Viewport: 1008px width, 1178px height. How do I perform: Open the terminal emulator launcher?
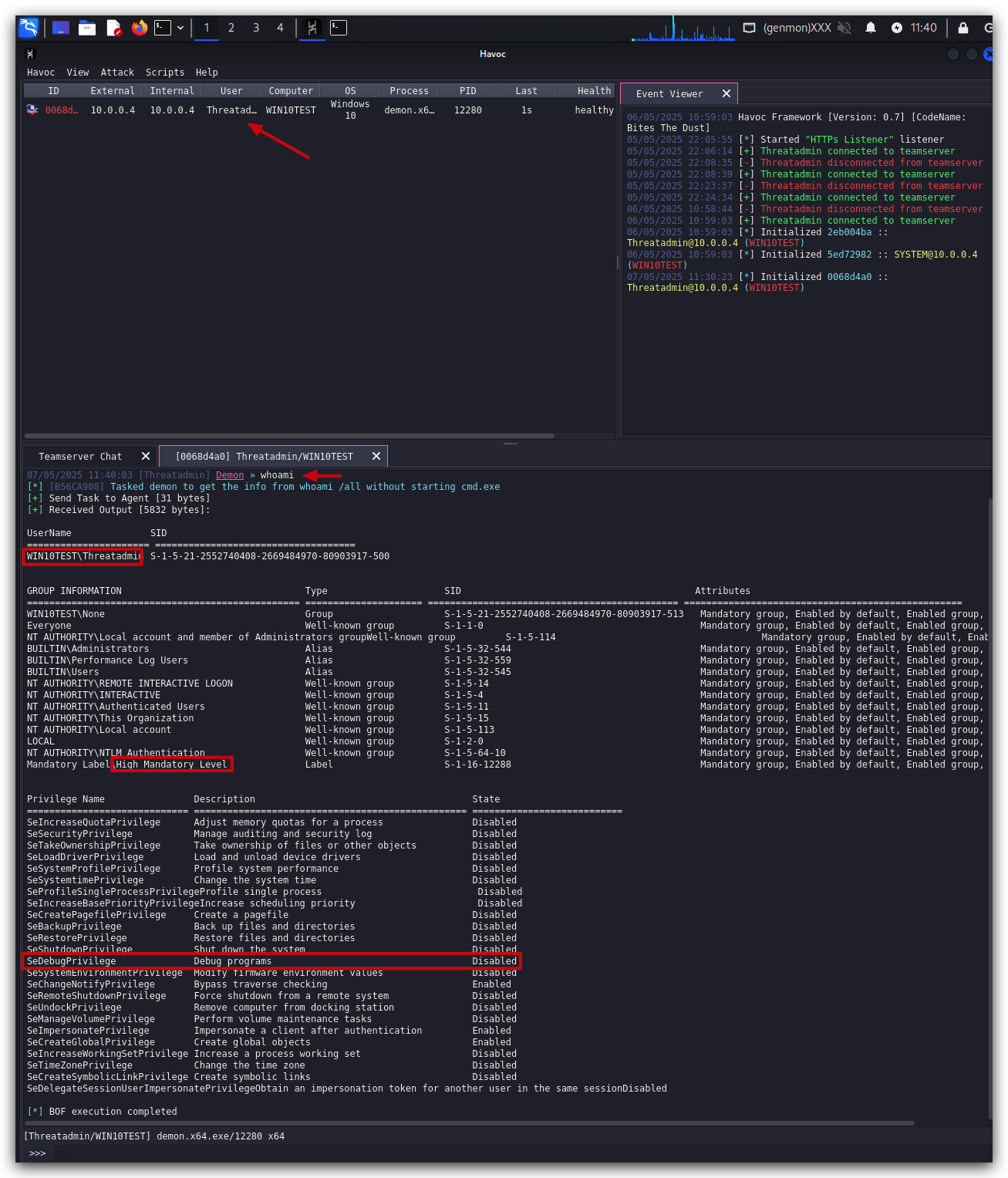point(163,28)
